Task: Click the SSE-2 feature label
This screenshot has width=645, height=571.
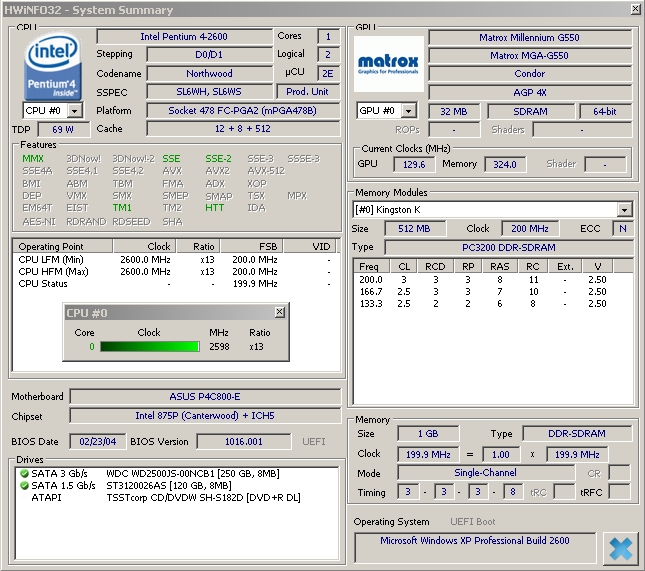Action: click(x=218, y=159)
